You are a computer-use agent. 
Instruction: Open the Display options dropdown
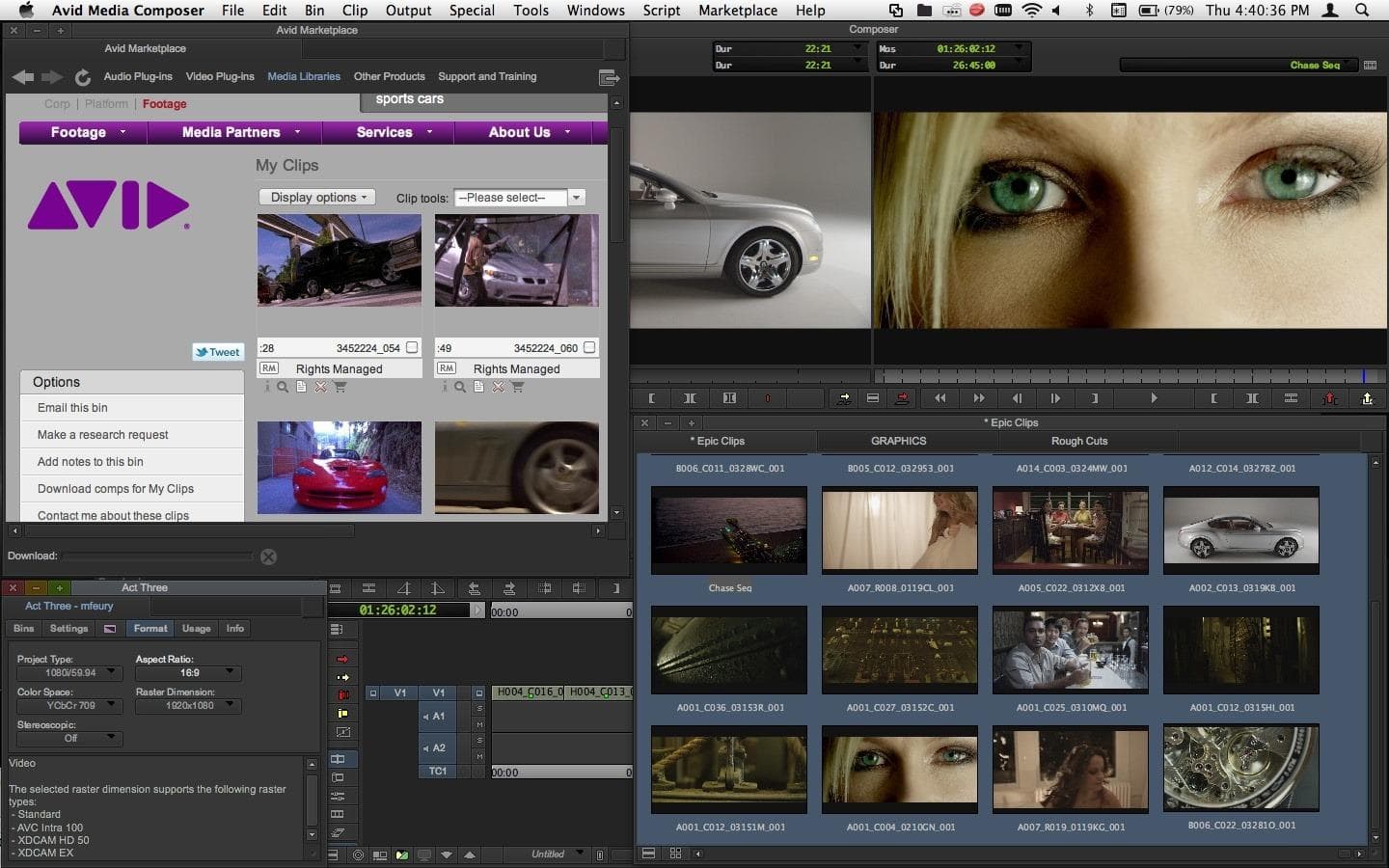coord(317,198)
